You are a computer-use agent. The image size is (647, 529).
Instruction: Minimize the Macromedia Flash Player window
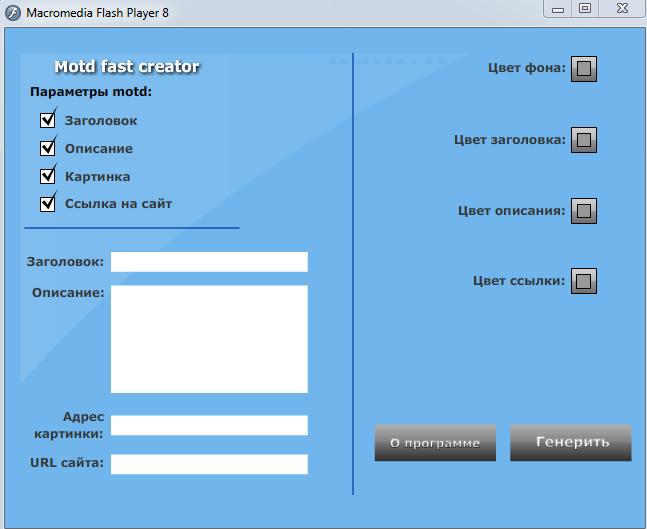tap(558, 9)
